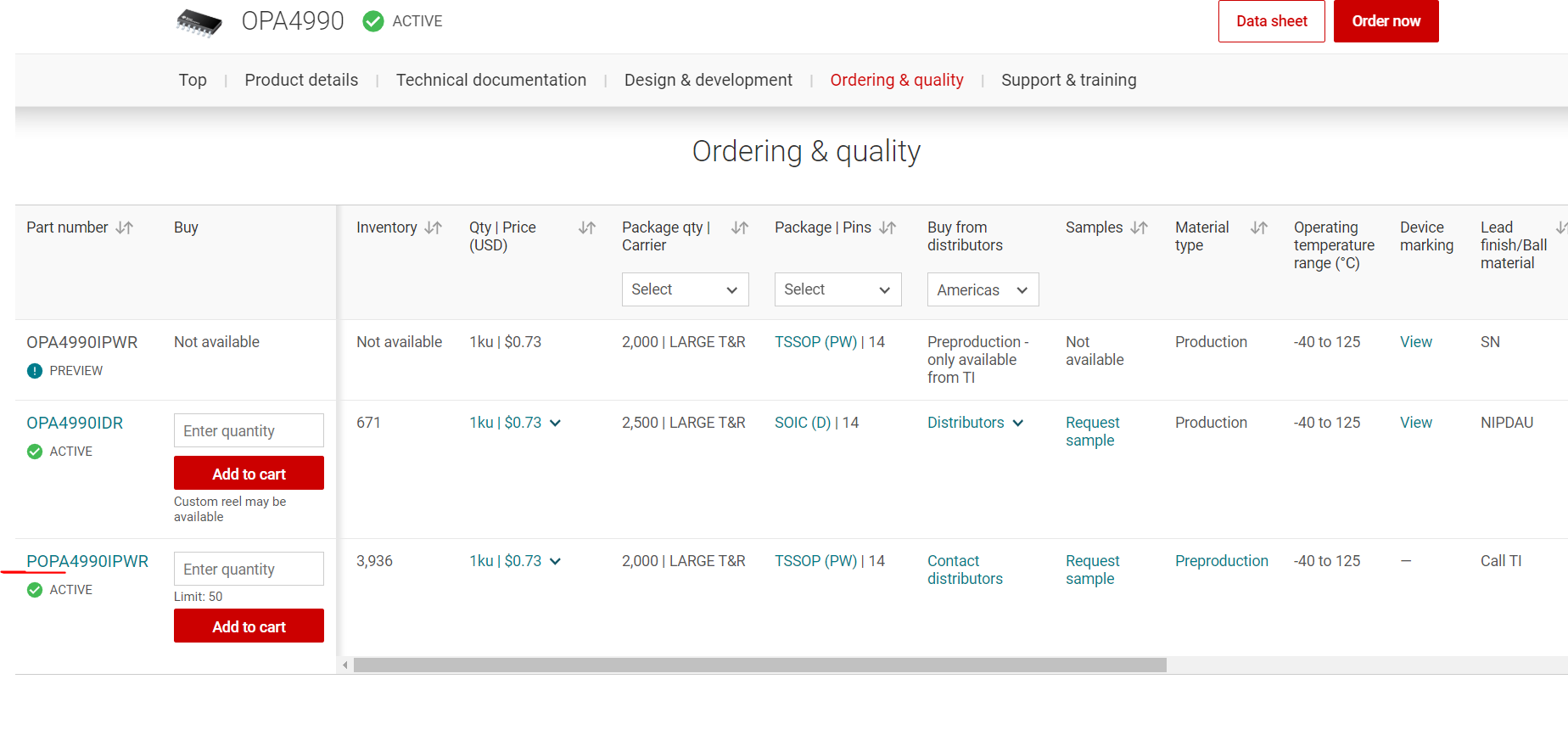1568x741 pixels.
Task: Click quantity field for POPA4990IPWR
Action: pyautogui.click(x=249, y=569)
